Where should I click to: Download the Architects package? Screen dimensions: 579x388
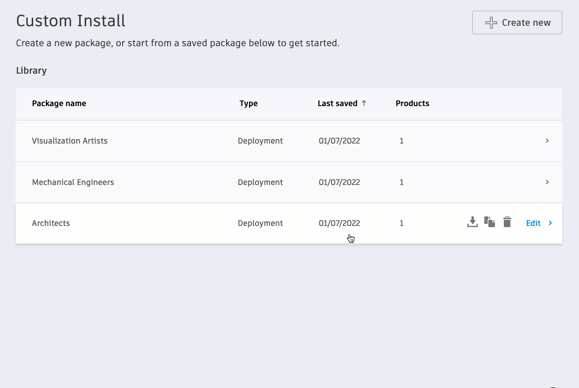click(x=472, y=222)
